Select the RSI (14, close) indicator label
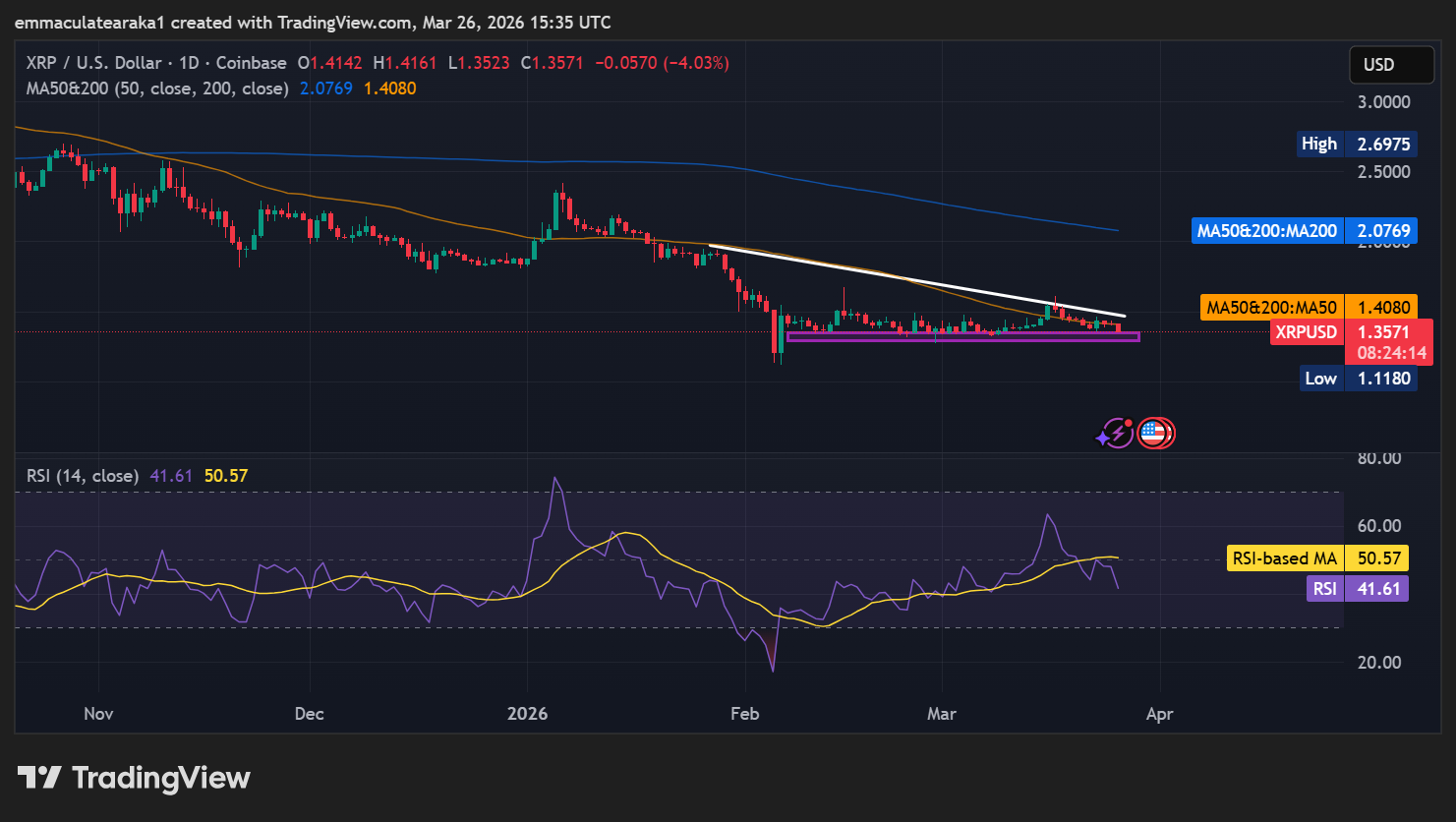The width and height of the screenshot is (1456, 822). point(83,475)
